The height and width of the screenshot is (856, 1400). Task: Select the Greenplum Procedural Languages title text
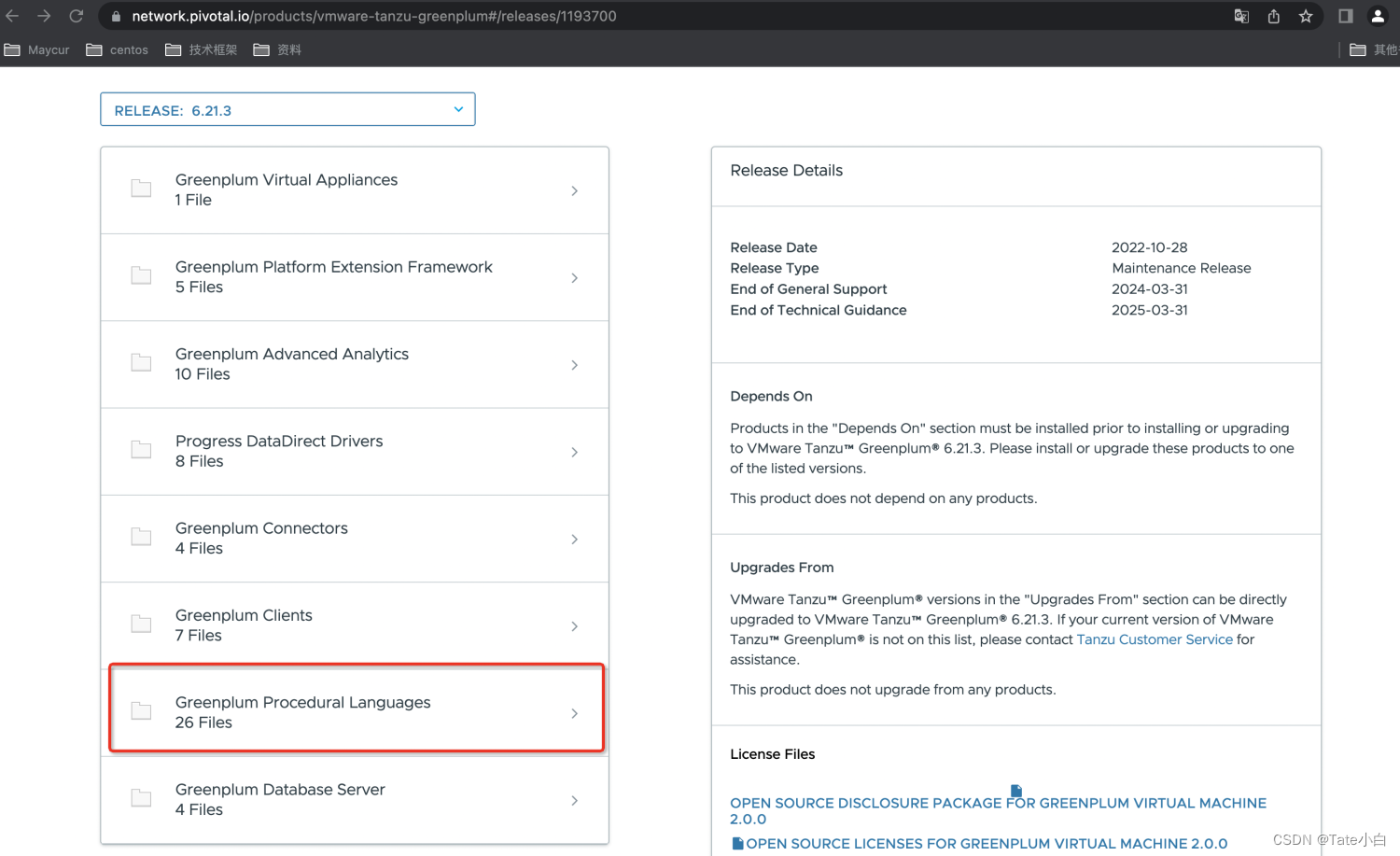click(303, 702)
